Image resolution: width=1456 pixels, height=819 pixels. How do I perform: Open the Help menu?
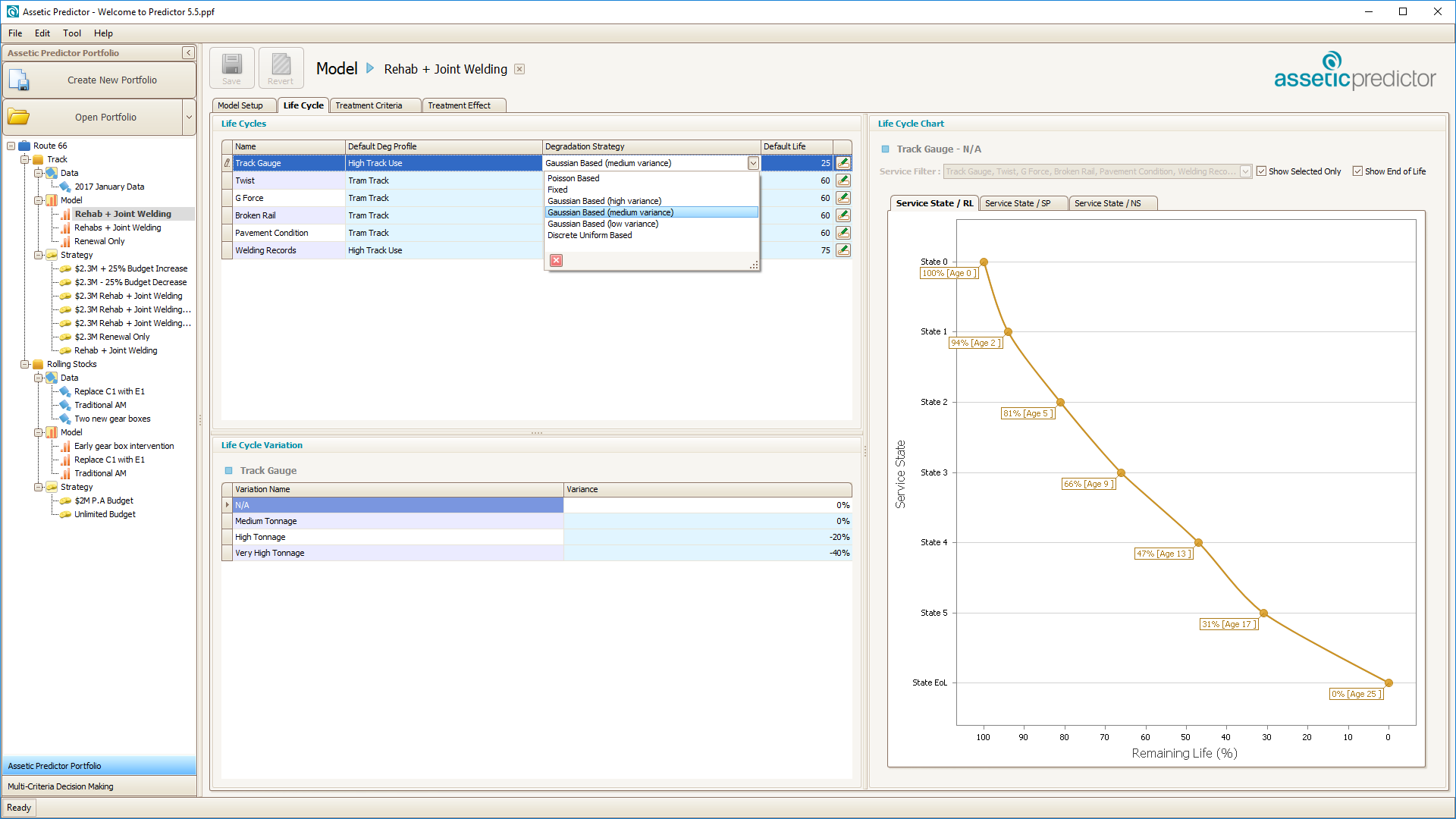103,33
